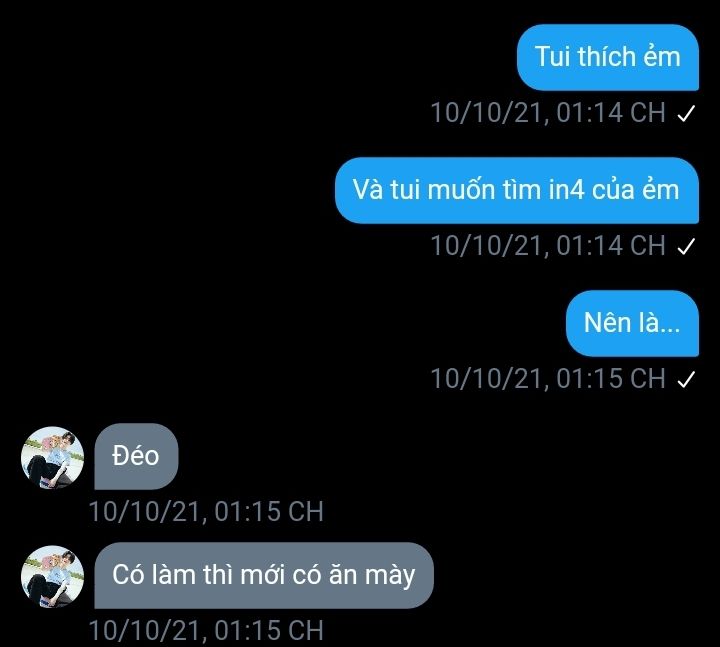Open sender avatar beside 'Có làm thì mới' message
This screenshot has height=647, width=720.
pos(53,577)
